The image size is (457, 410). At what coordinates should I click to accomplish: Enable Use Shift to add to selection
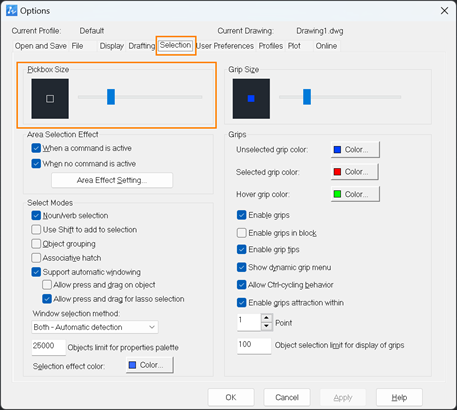coord(36,230)
